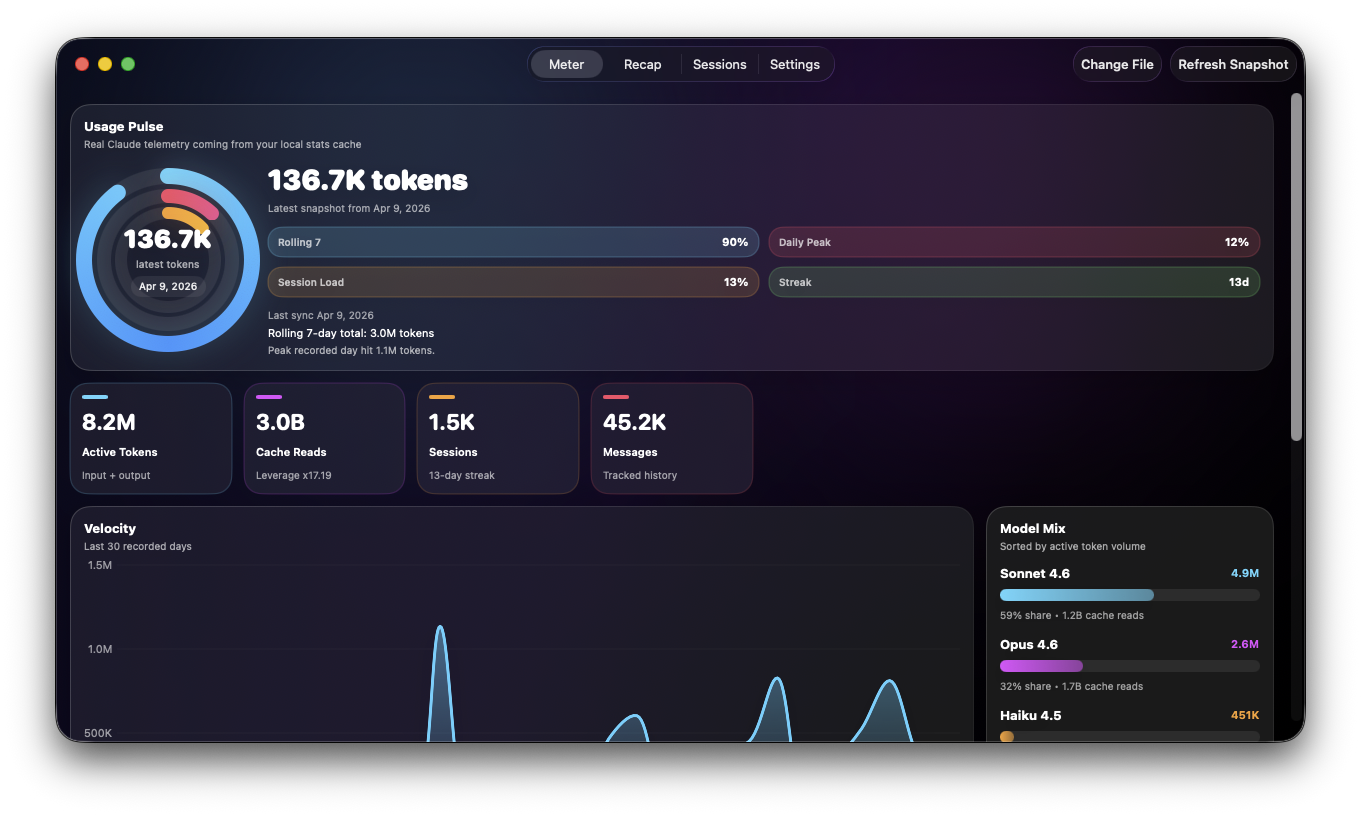Click the Opus 4.6 share bar
This screenshot has width=1361, height=816.
1129,666
